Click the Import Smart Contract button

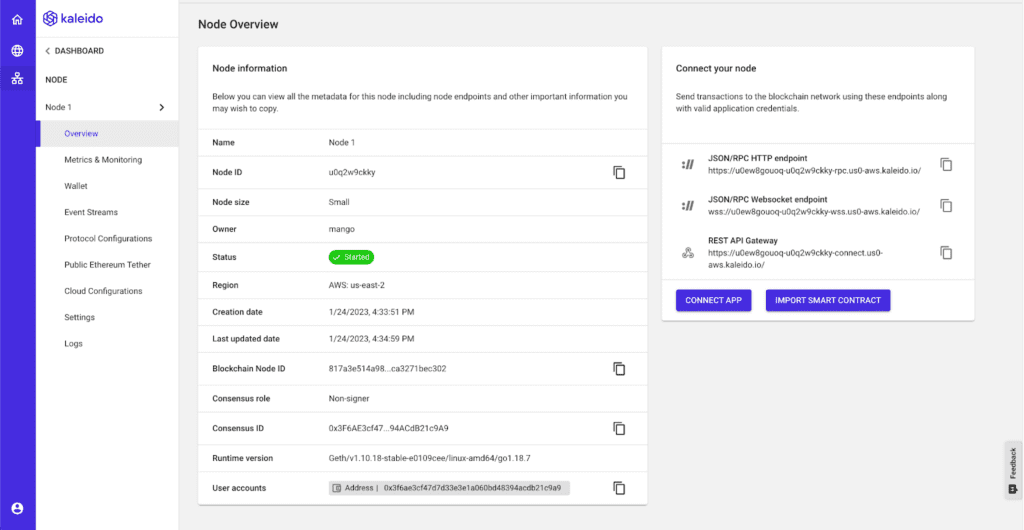[827, 301]
